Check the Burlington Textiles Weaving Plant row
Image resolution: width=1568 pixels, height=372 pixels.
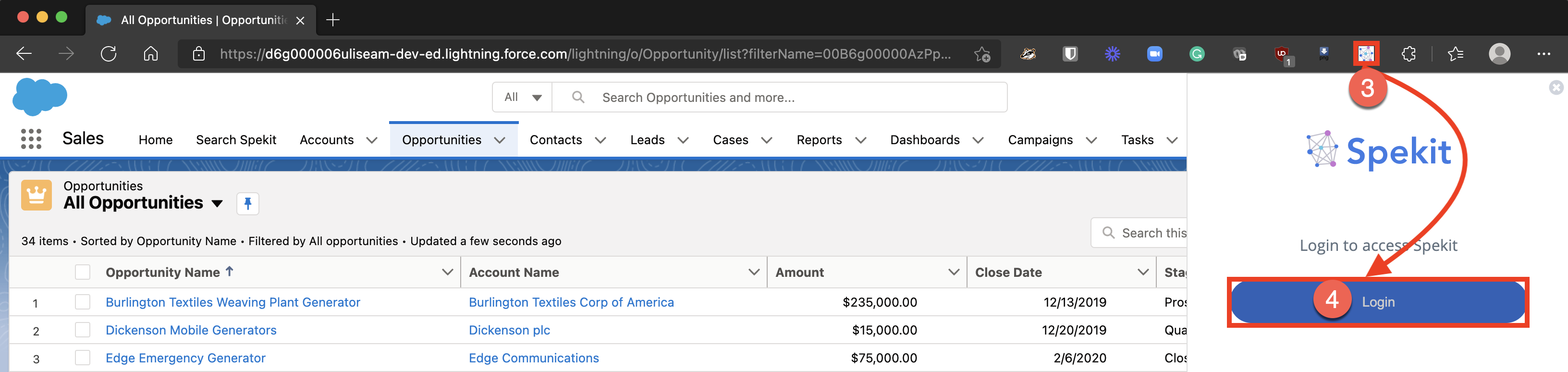click(83, 302)
